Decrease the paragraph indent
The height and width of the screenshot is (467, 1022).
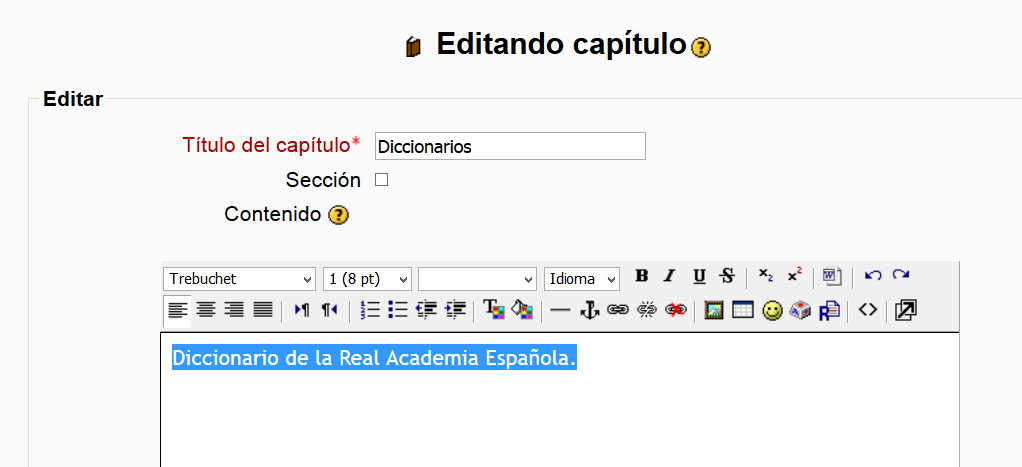coord(426,310)
